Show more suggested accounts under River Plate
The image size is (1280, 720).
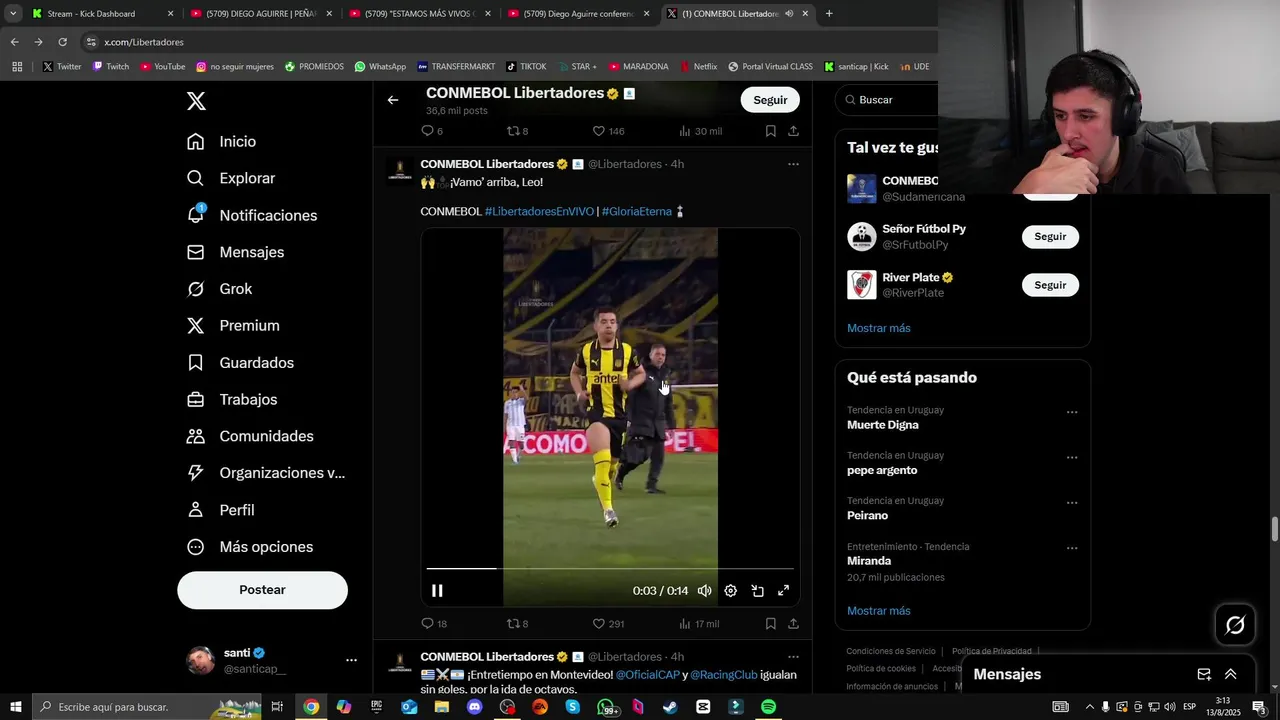coord(879,328)
